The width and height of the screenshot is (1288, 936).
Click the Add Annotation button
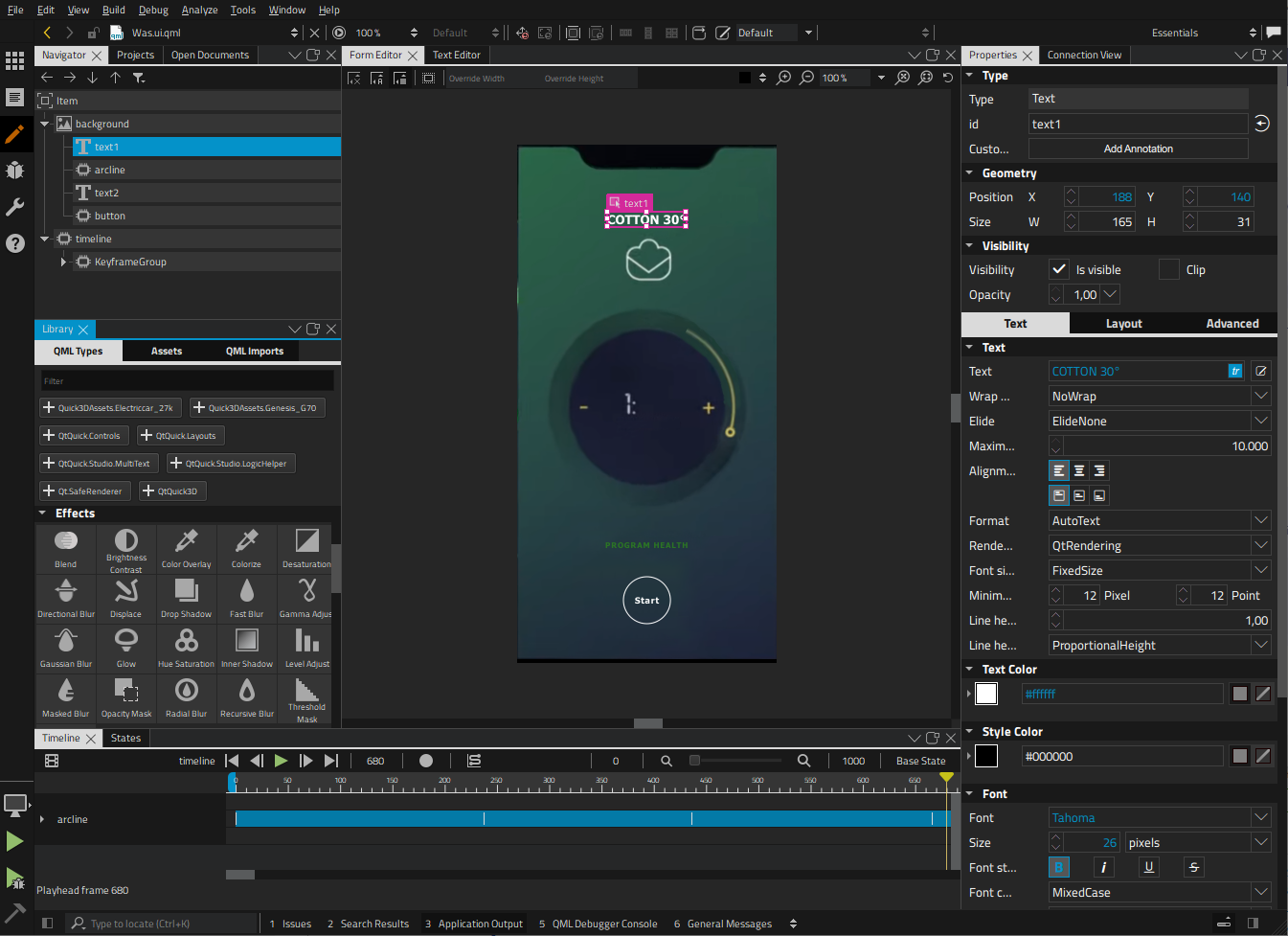pos(1138,148)
